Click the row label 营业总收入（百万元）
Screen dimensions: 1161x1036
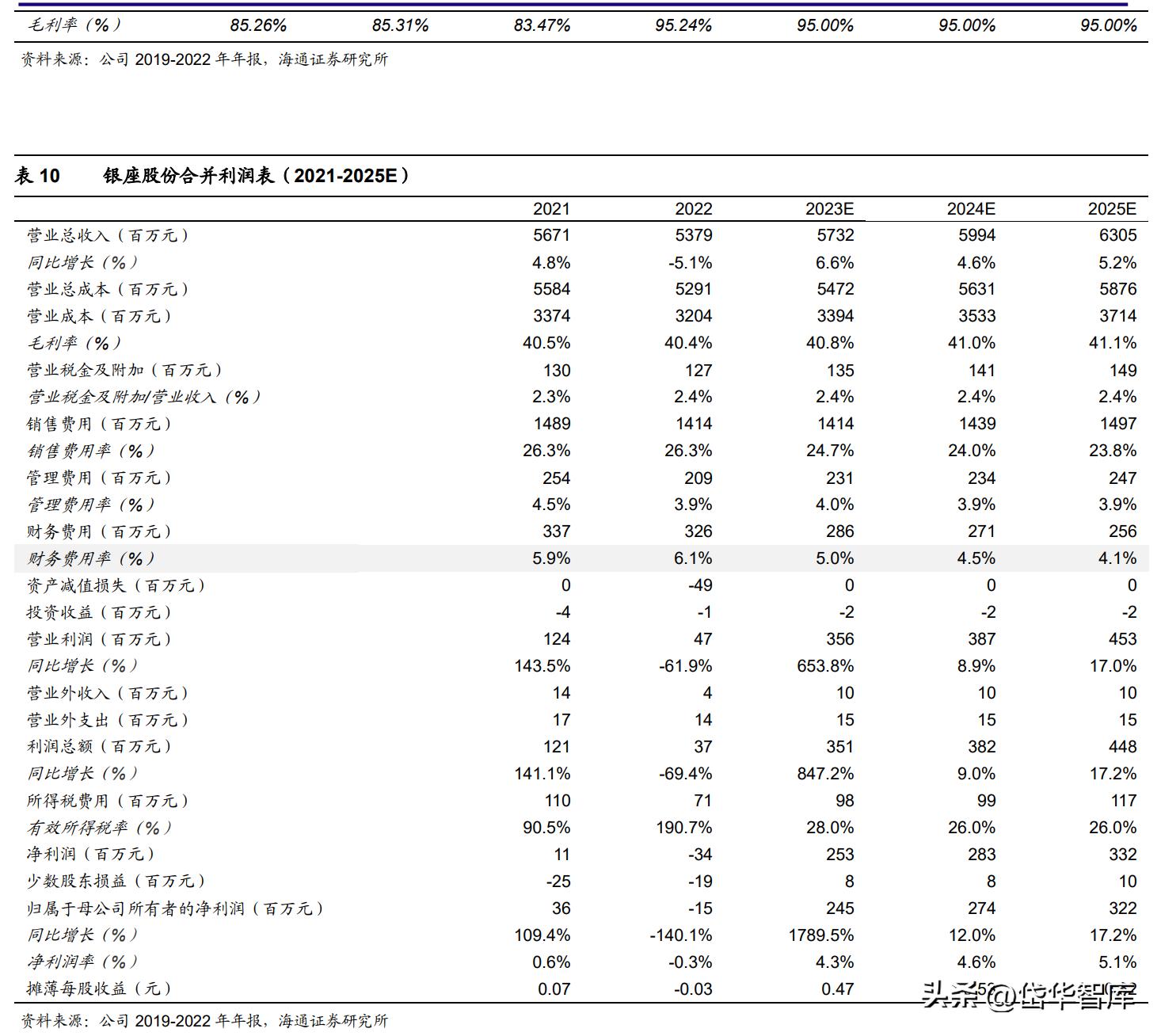108,235
